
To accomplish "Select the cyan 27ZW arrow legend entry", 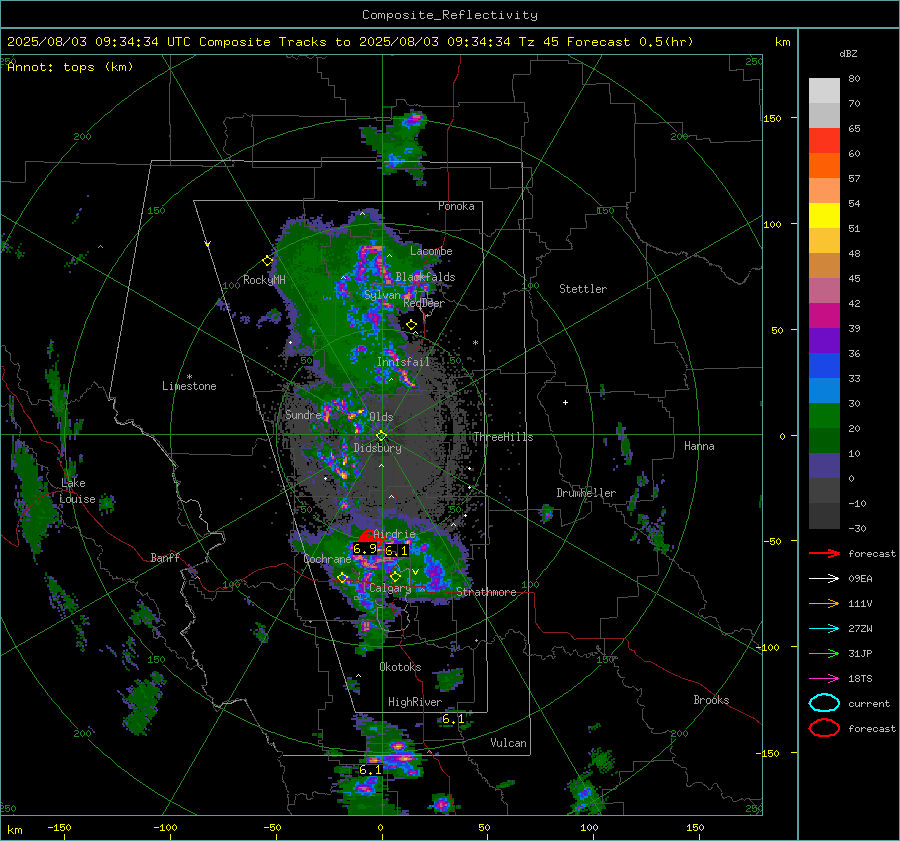I will coord(824,629).
